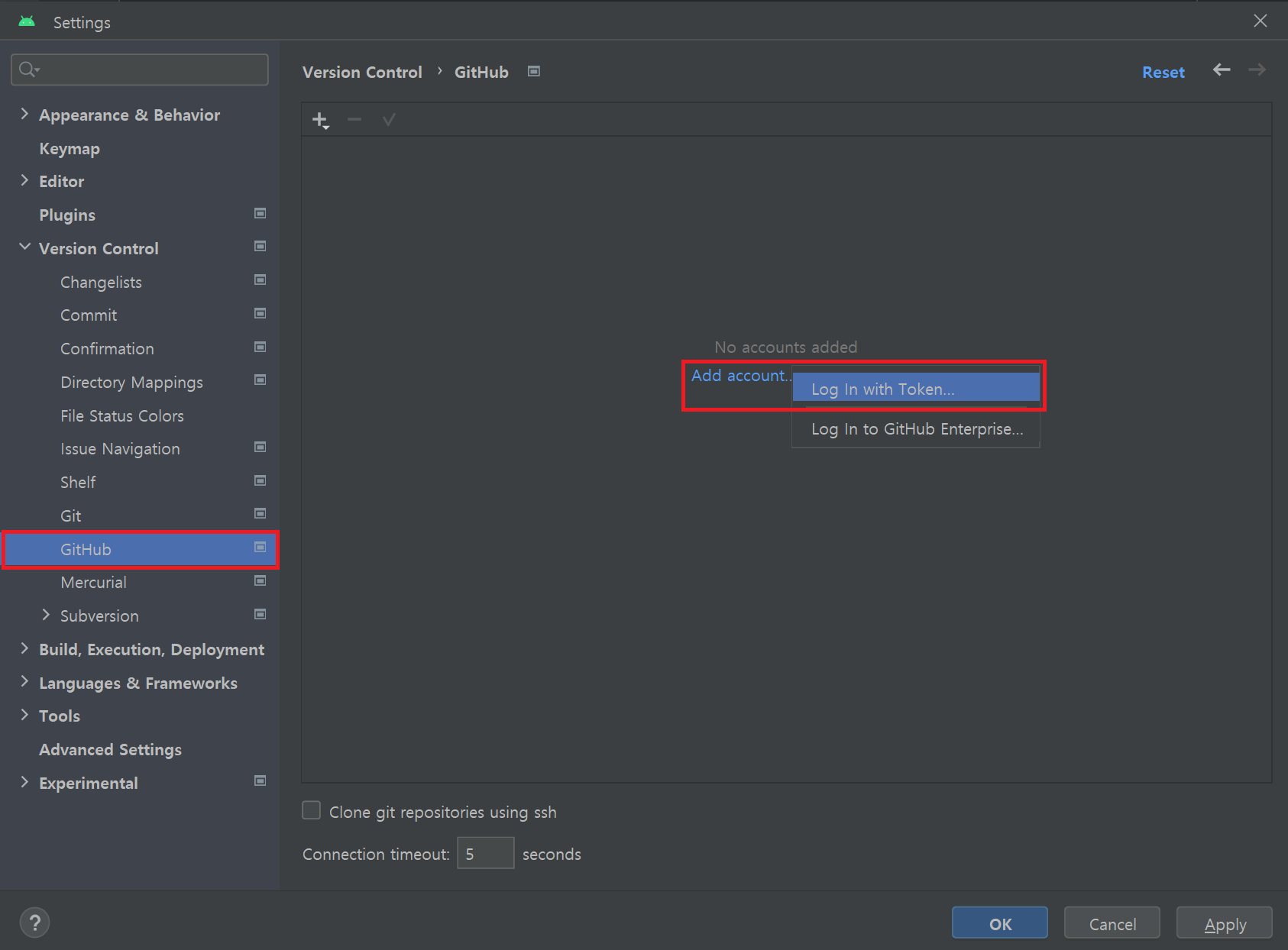The image size is (1288, 950).
Task: Click the add account plus icon in toolbar
Action: tap(321, 121)
